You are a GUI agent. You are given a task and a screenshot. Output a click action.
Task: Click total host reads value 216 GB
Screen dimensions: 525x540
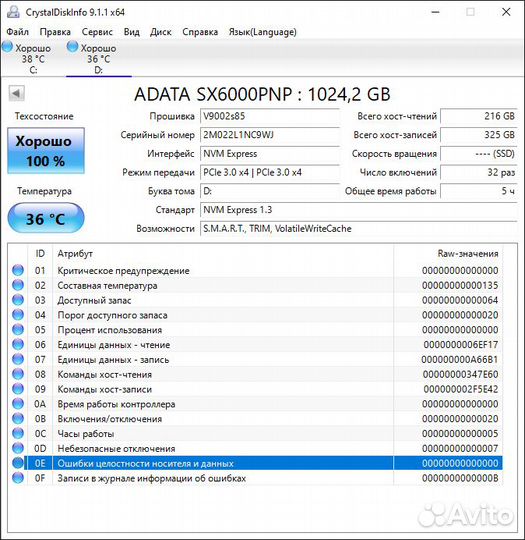pyautogui.click(x=479, y=116)
